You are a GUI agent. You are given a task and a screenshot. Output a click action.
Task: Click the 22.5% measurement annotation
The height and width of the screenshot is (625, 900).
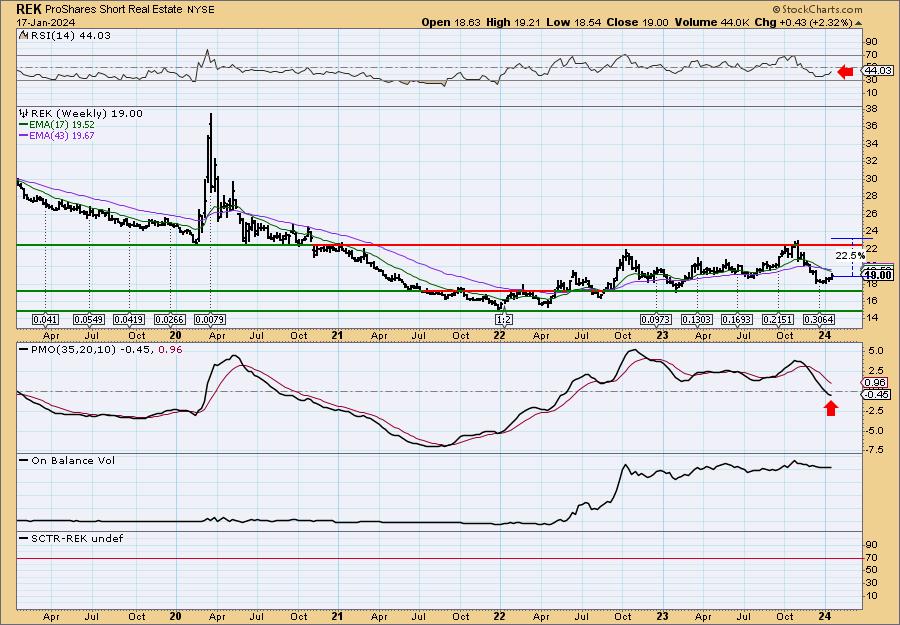tap(849, 255)
